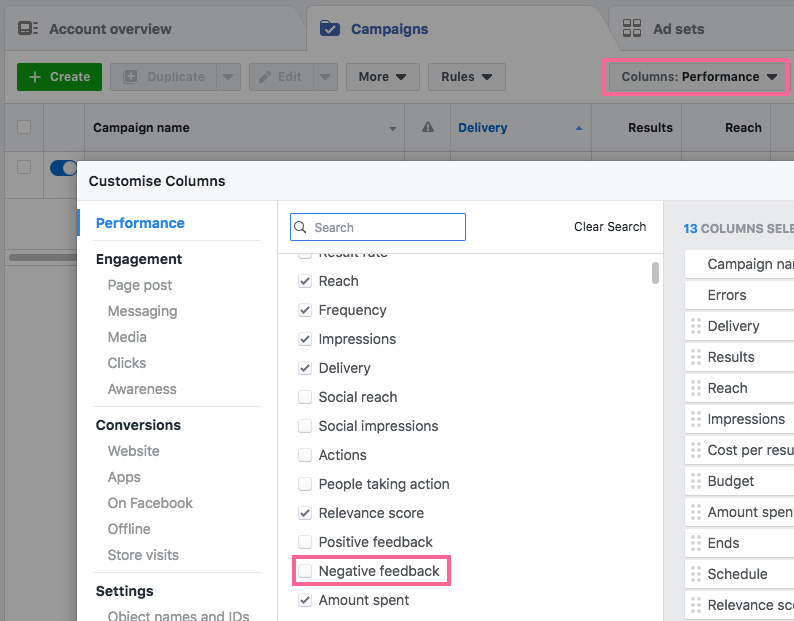Toggle the campaign on/off switch
Viewport: 794px width, 621px height.
pyautogui.click(x=63, y=168)
